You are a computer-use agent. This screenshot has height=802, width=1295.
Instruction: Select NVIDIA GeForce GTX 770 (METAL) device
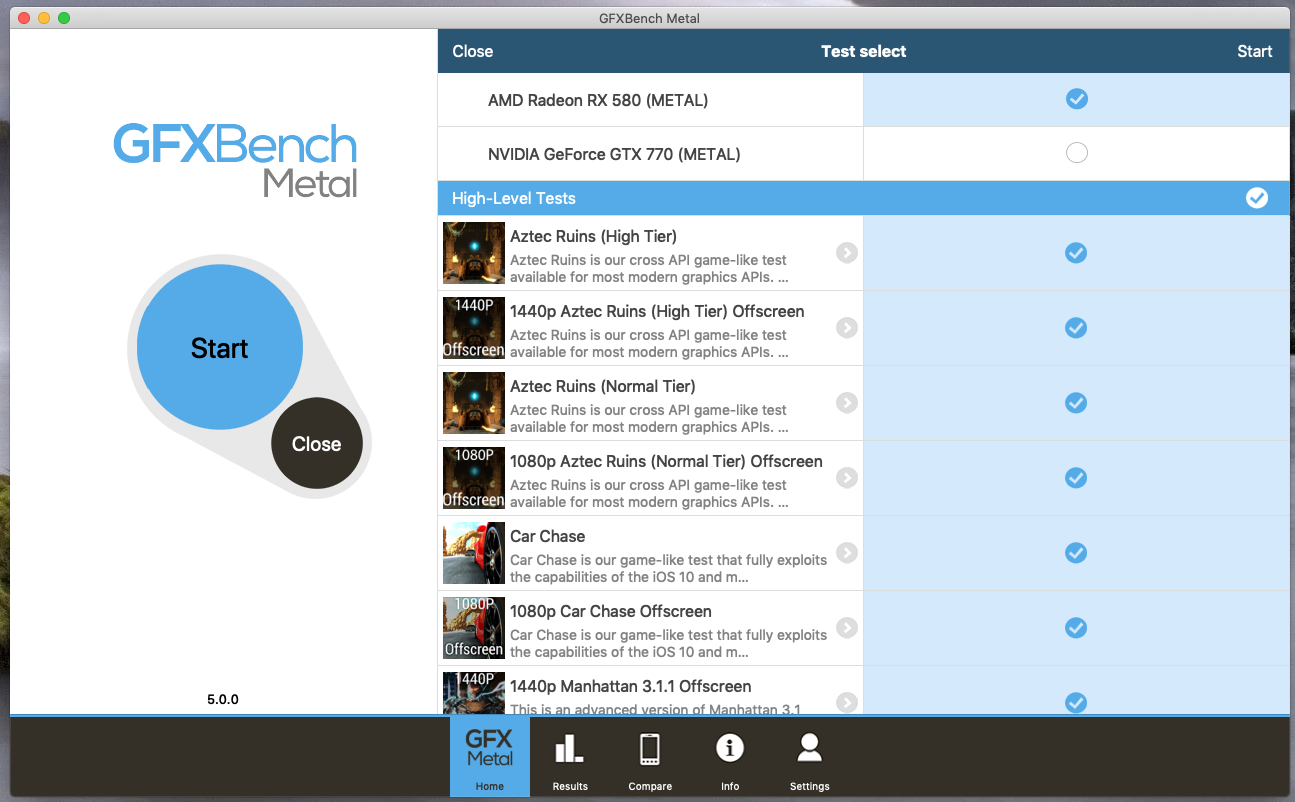click(x=1077, y=153)
